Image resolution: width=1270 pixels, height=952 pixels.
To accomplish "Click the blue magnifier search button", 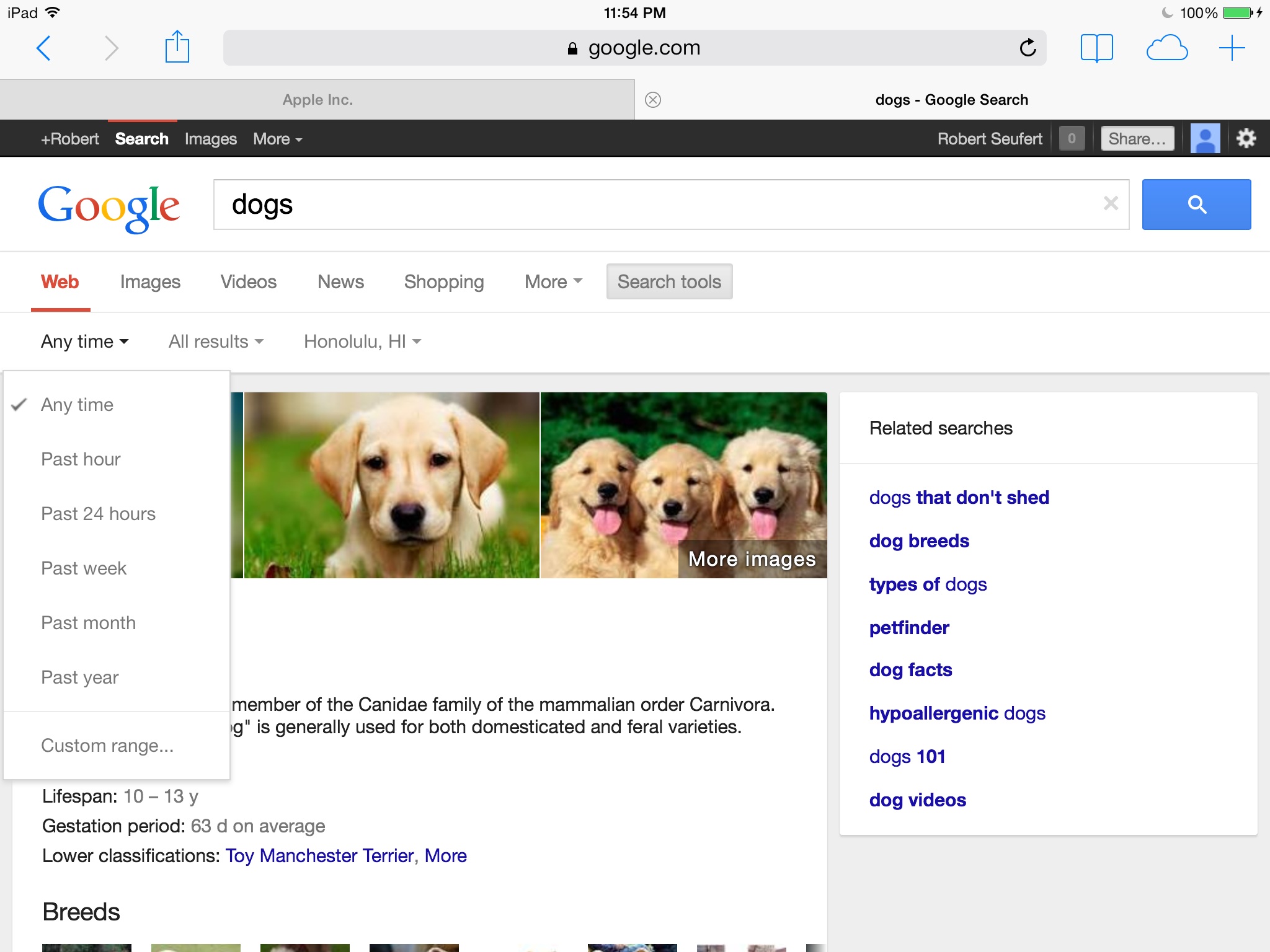I will [x=1196, y=205].
